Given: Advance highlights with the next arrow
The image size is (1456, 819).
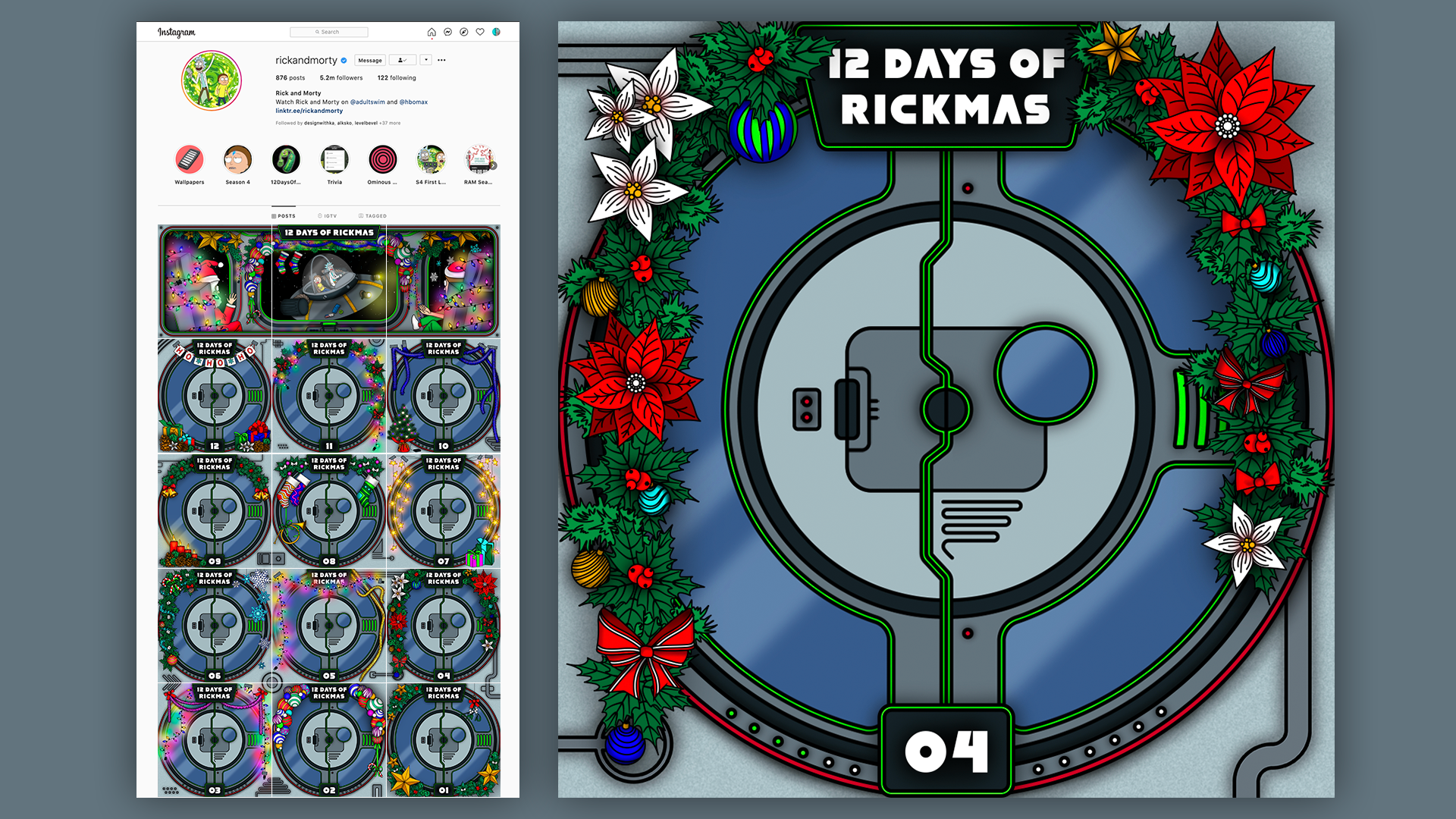Looking at the screenshot, I should pyautogui.click(x=493, y=165).
